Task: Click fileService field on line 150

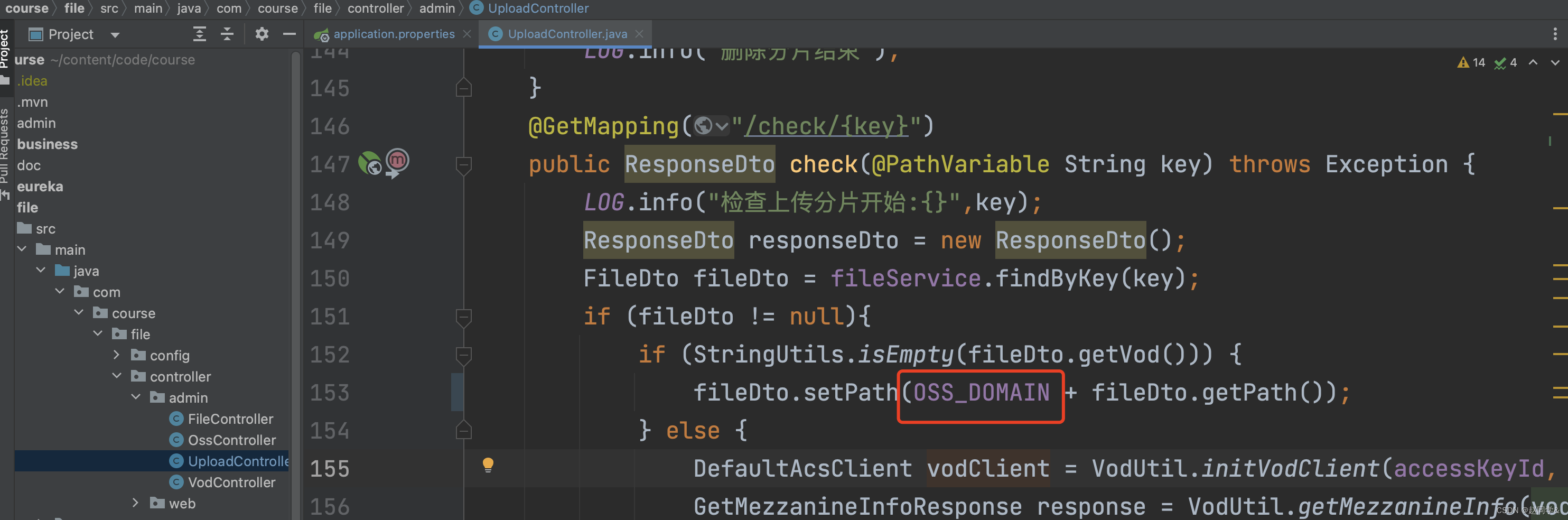Action: (x=906, y=279)
